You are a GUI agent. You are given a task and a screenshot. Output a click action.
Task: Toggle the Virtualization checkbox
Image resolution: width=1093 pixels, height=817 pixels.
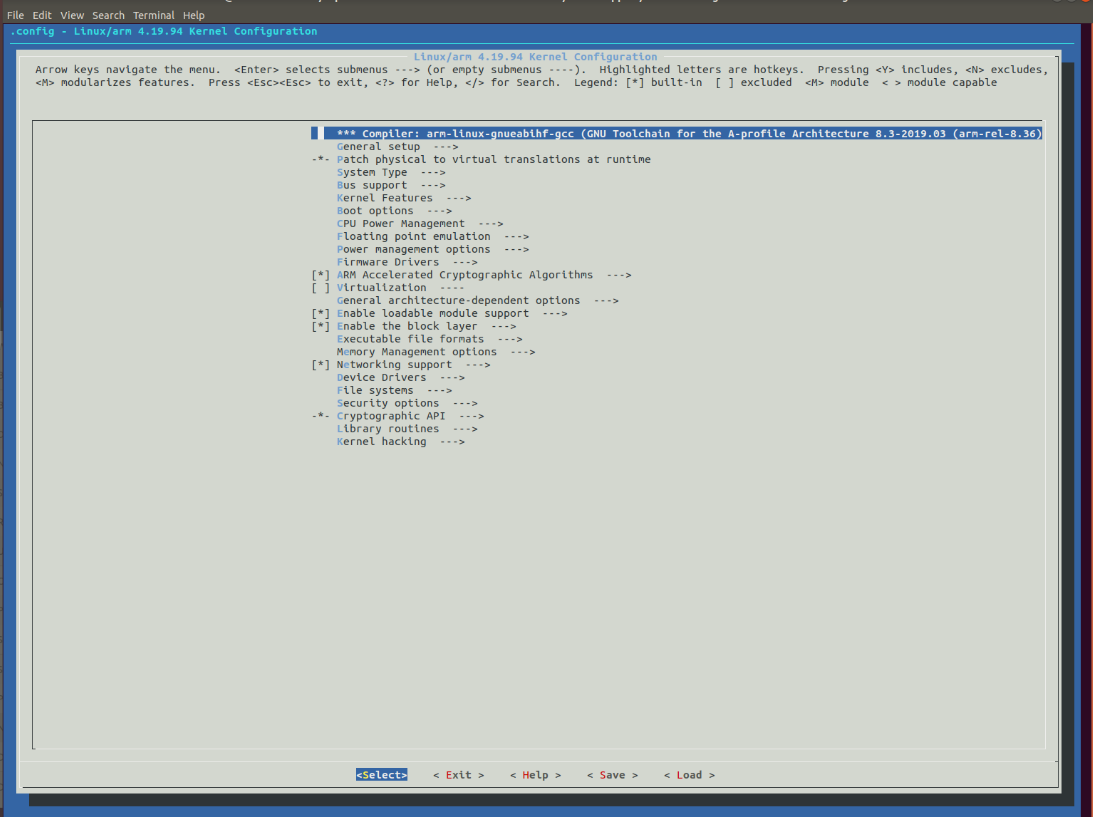click(321, 288)
